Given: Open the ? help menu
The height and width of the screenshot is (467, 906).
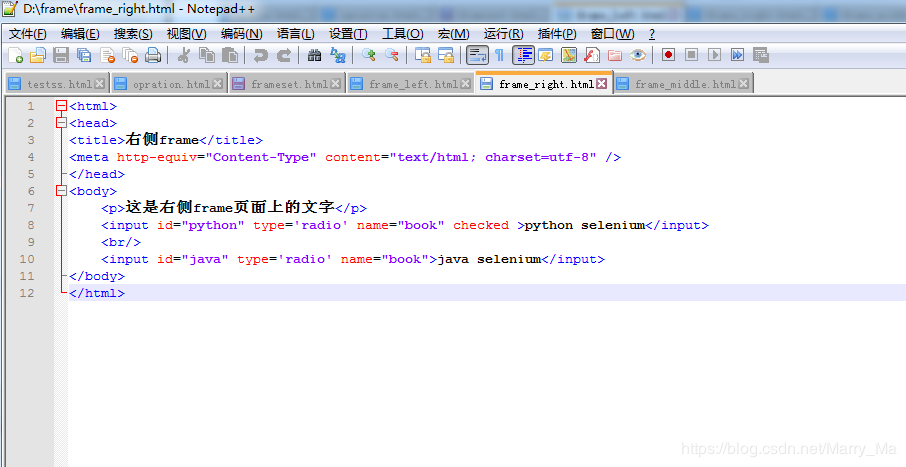Looking at the screenshot, I should pyautogui.click(x=652, y=34).
